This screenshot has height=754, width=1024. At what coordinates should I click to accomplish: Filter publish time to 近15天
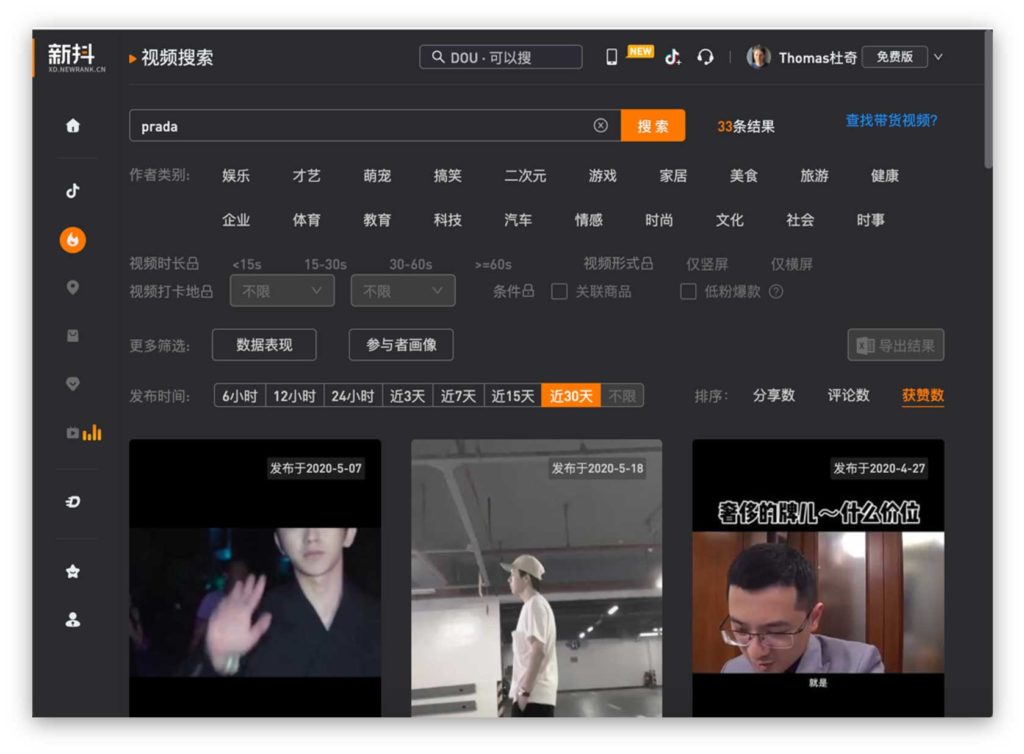513,396
